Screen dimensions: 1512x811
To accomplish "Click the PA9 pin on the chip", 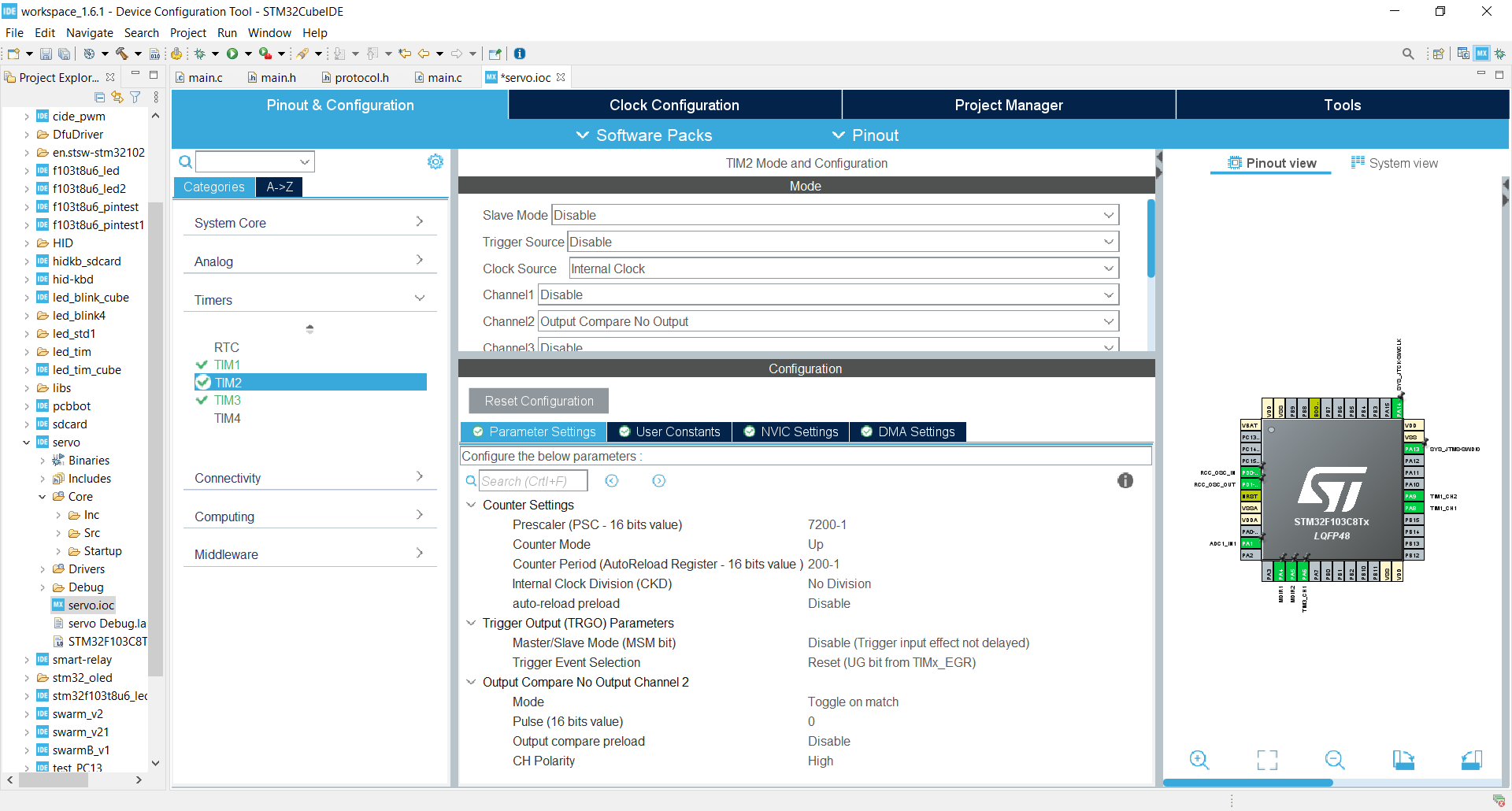I will [x=1412, y=496].
